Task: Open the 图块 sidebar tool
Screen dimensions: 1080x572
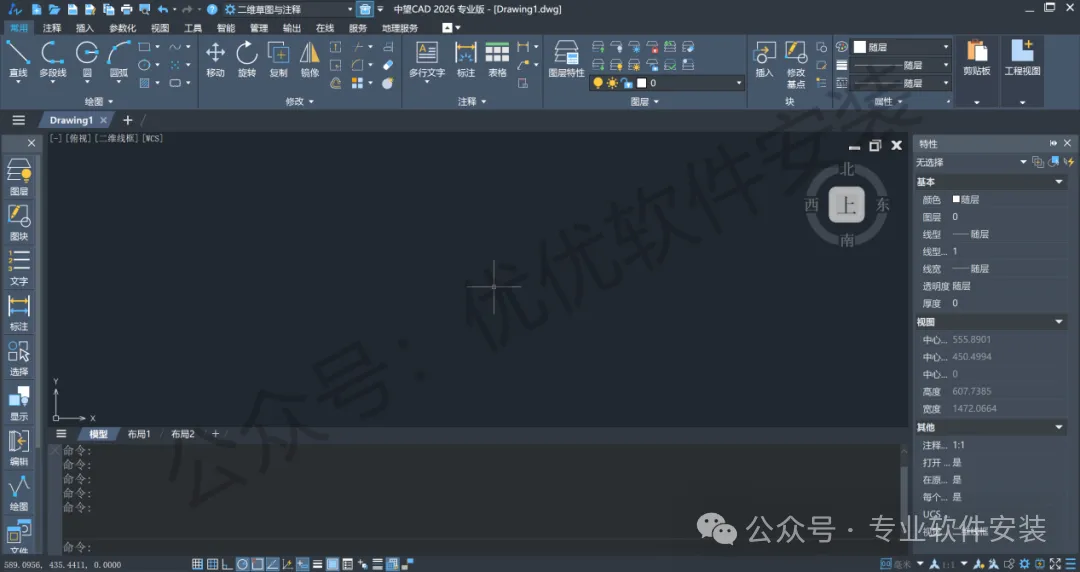Action: click(19, 223)
